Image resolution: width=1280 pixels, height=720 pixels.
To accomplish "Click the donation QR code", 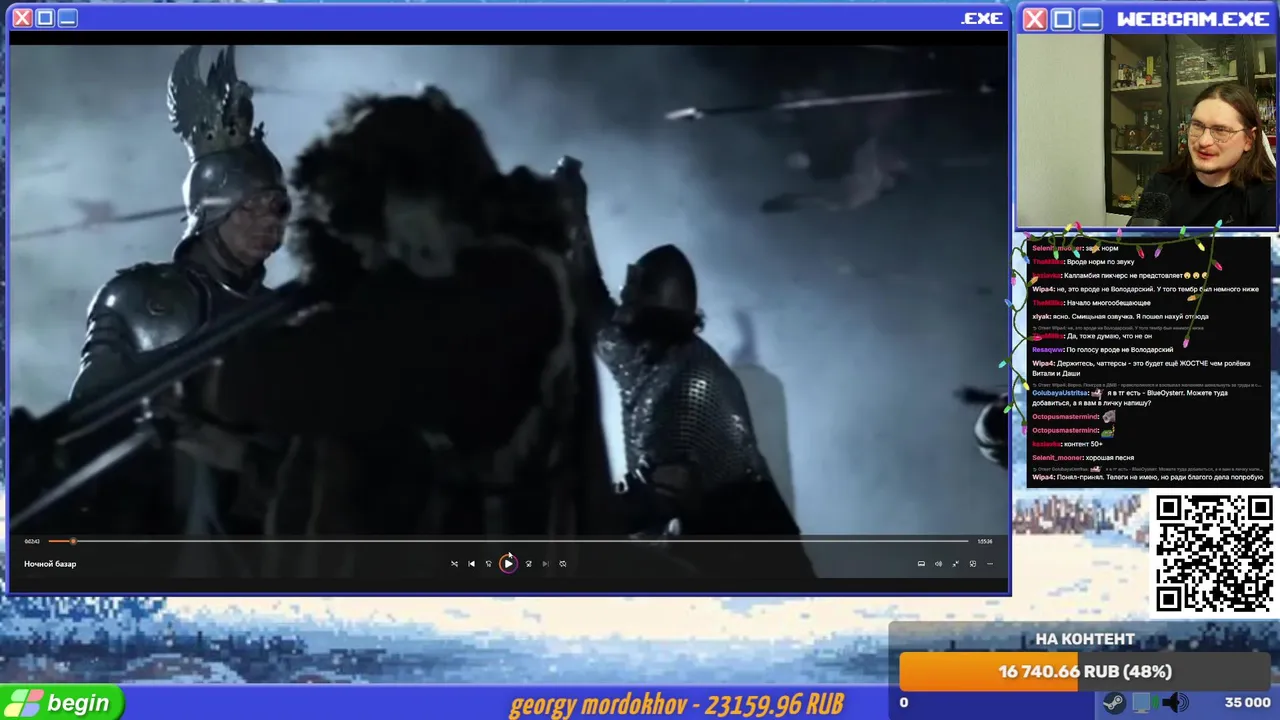I will (x=1214, y=553).
